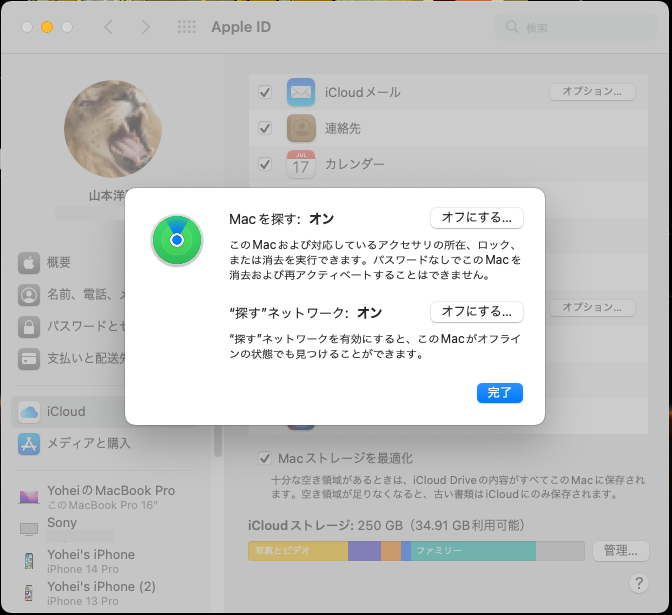The image size is (672, 615).
Task: Open the lower オプション button behind the dialog
Action: [592, 308]
